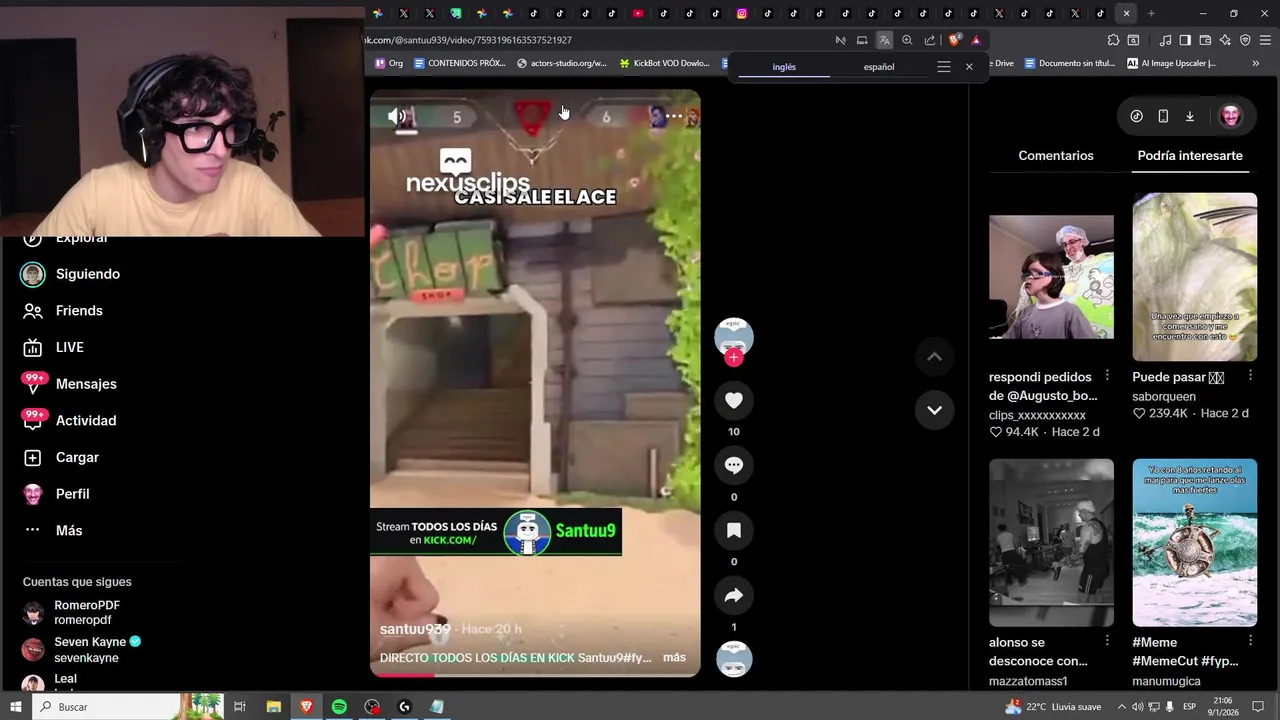
Task: Click the phone app icon at top right
Action: pos(1163,116)
